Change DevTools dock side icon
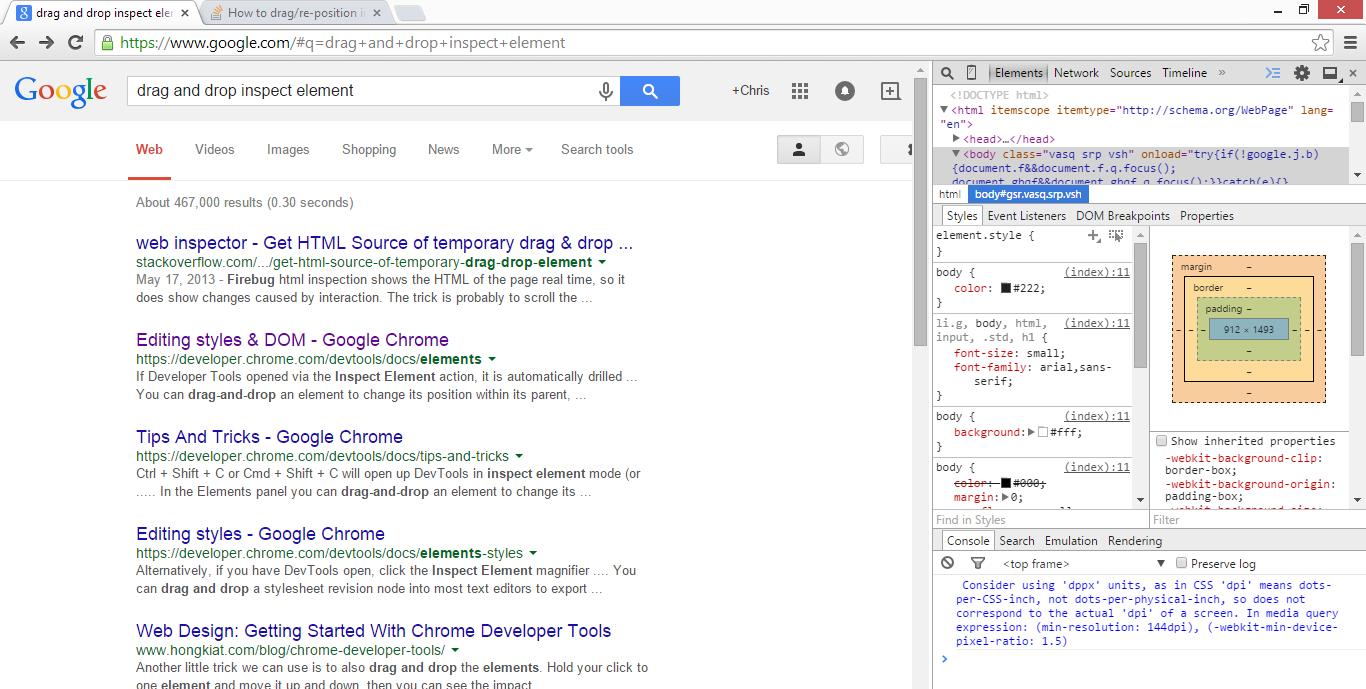Image resolution: width=1366 pixels, height=689 pixels. tap(1330, 73)
